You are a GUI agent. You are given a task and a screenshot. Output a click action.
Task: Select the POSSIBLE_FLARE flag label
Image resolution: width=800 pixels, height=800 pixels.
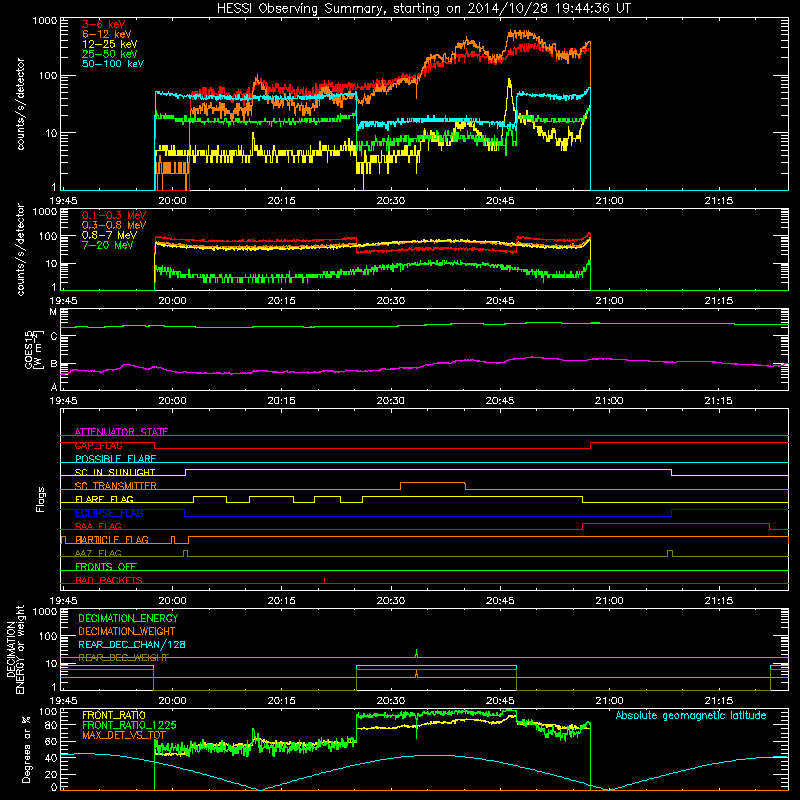[x=115, y=459]
